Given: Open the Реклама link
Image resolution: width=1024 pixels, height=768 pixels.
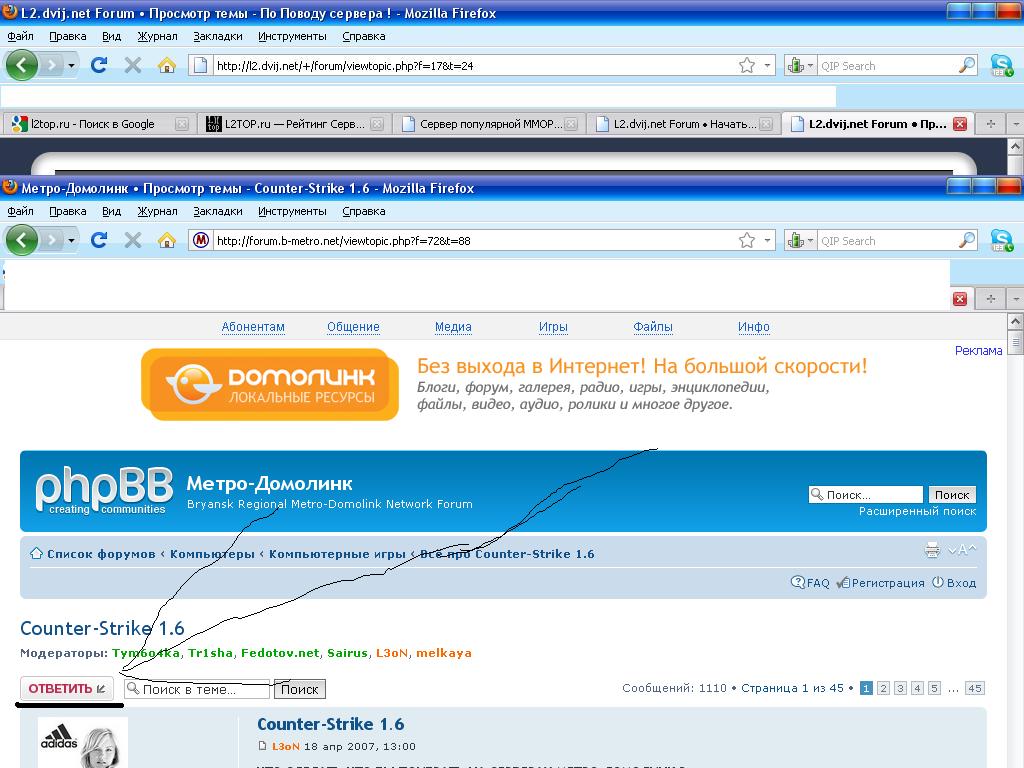Looking at the screenshot, I should coord(978,351).
